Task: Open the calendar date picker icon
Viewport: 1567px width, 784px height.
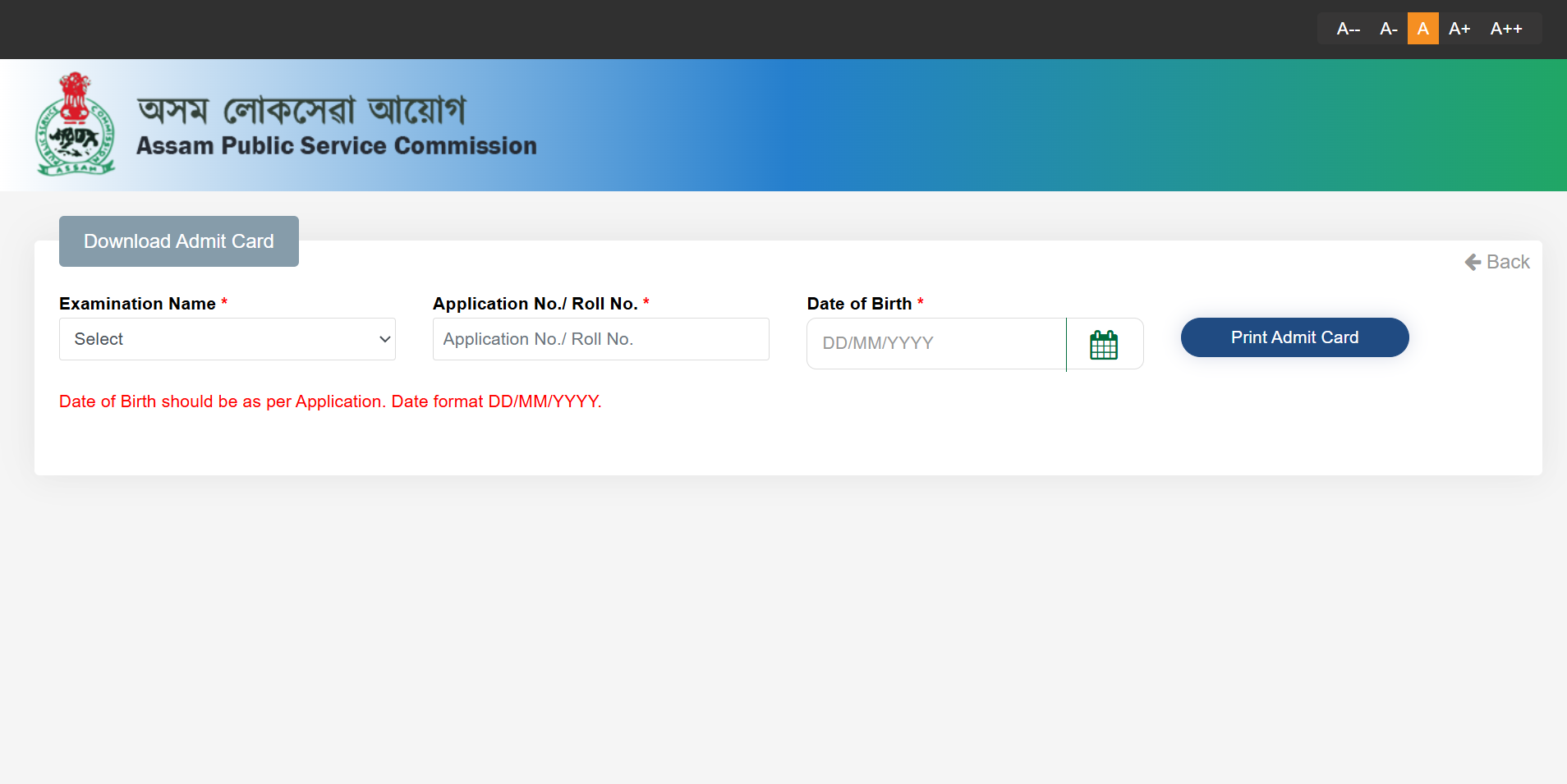Action: tap(1104, 344)
